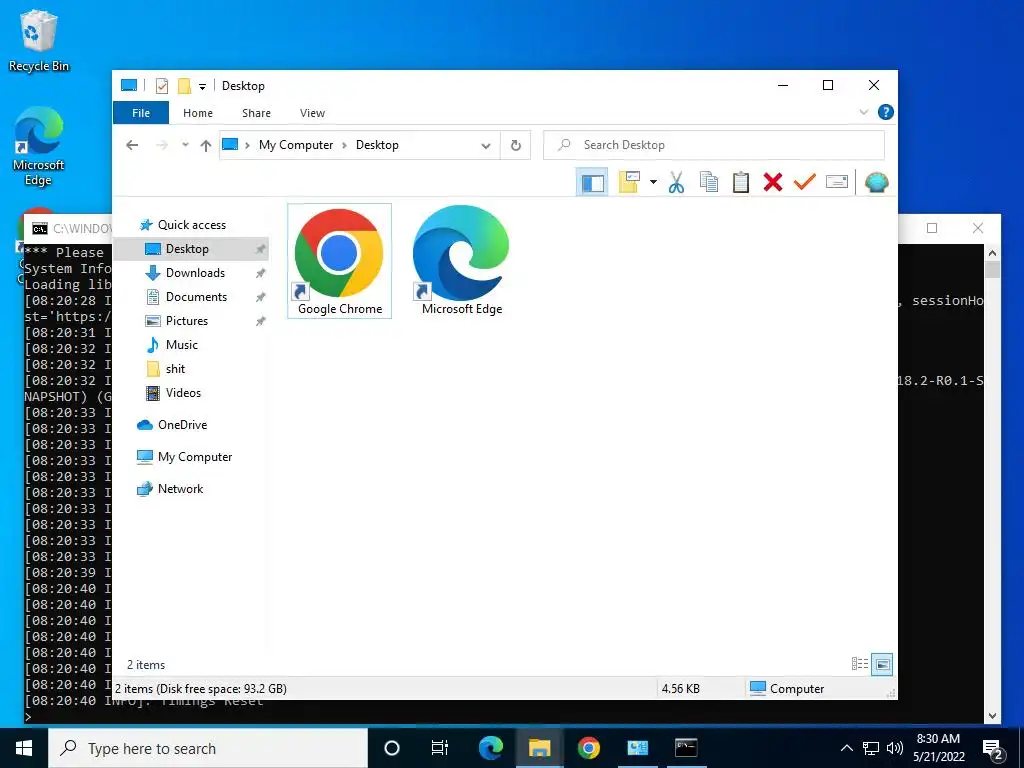Go up one folder level

click(x=206, y=145)
